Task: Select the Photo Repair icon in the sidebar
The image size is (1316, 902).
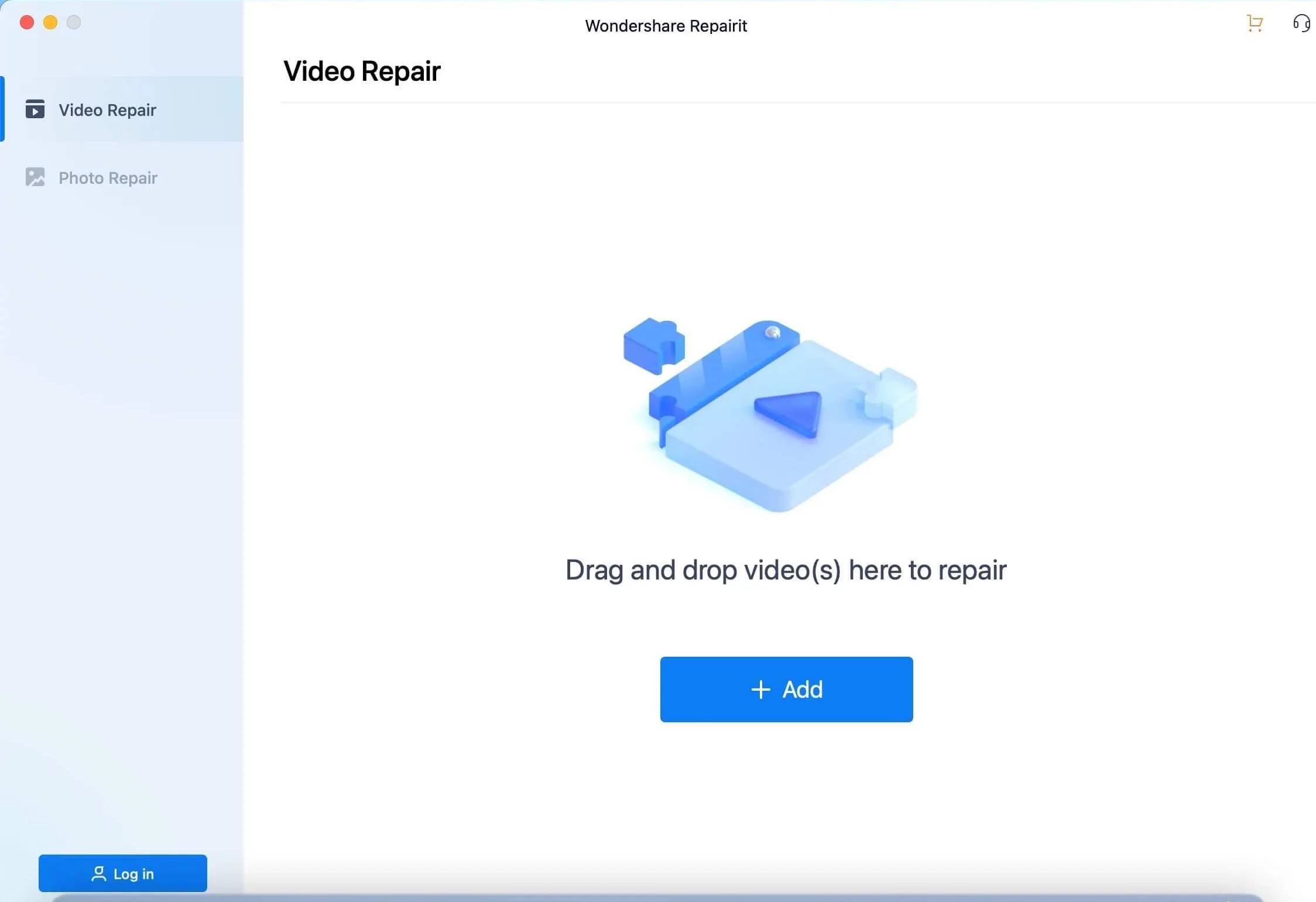Action: click(x=34, y=177)
